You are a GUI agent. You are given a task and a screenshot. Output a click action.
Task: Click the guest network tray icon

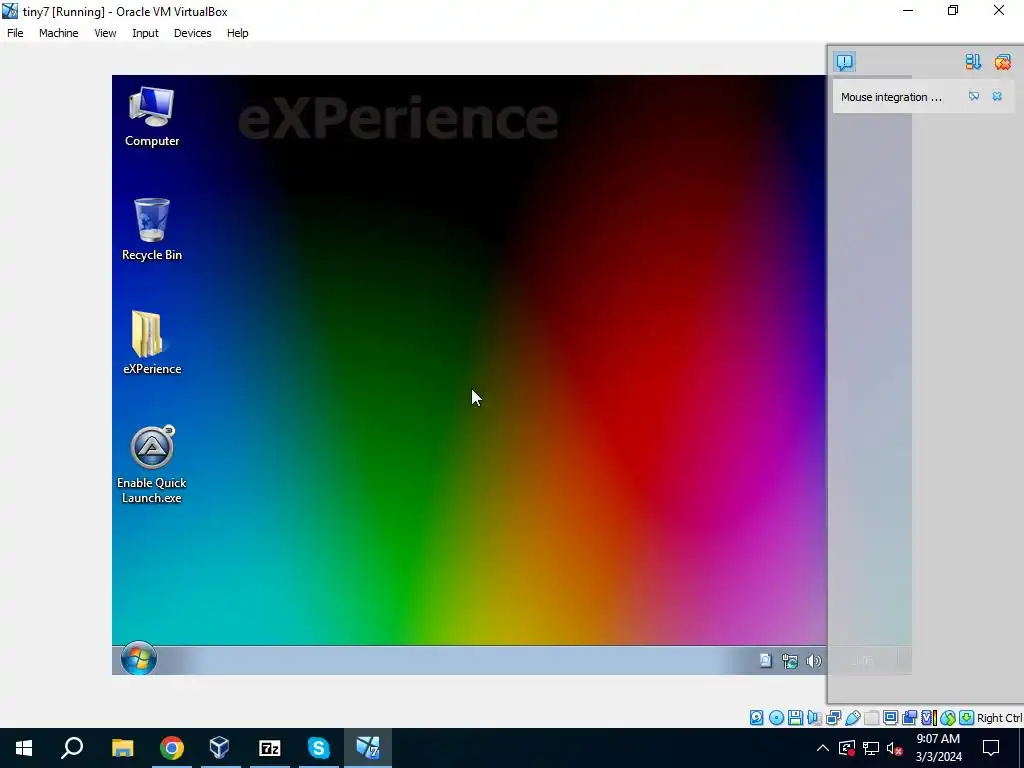[790, 661]
